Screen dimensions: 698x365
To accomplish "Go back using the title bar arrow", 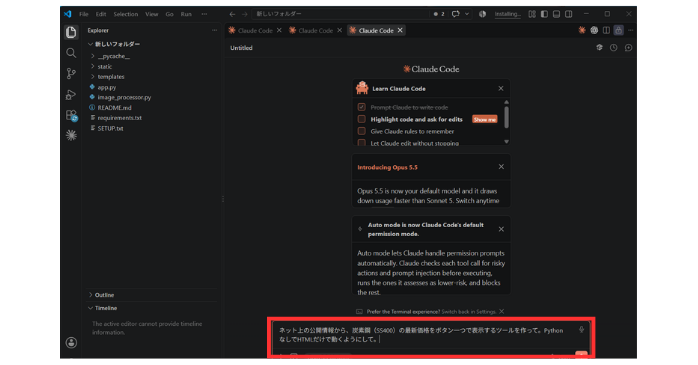I will (x=232, y=14).
